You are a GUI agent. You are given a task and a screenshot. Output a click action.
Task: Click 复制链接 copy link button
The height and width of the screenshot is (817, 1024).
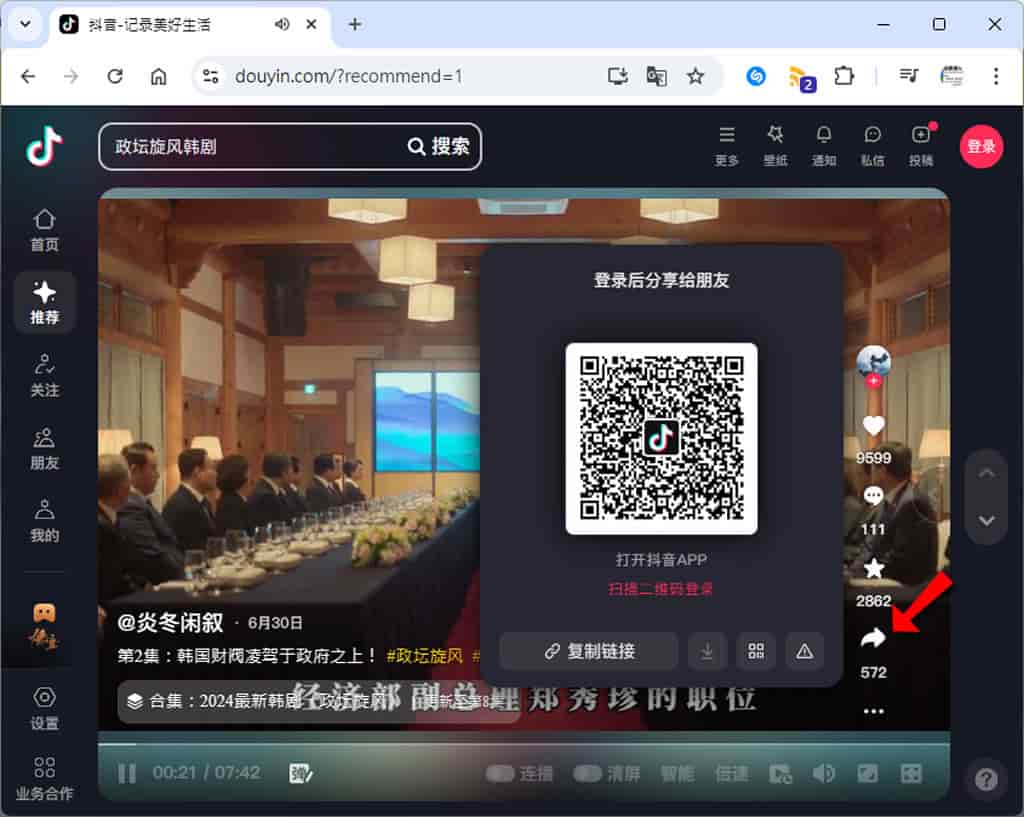[x=589, y=651]
